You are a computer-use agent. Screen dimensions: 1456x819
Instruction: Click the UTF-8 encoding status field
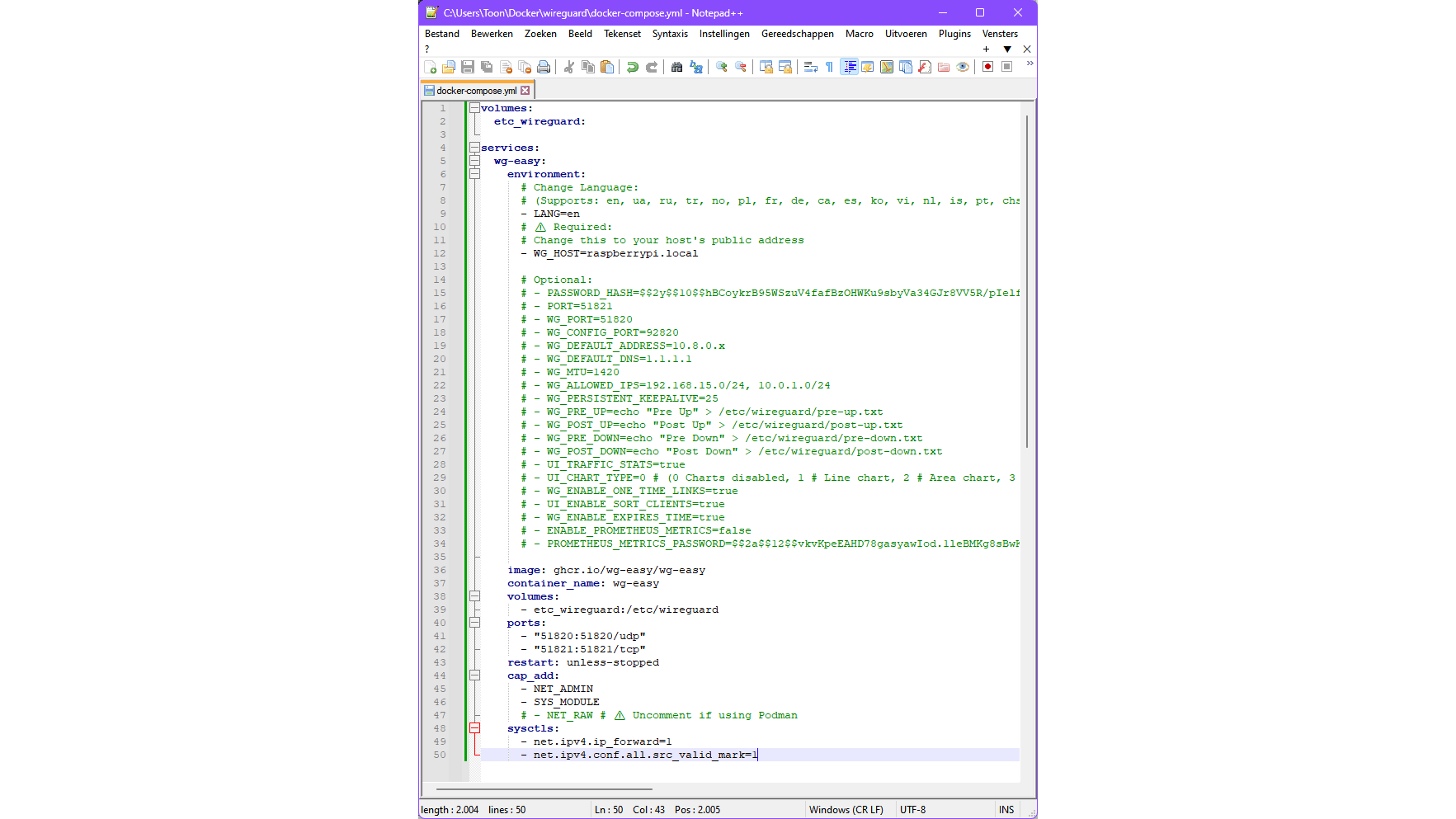click(x=912, y=810)
